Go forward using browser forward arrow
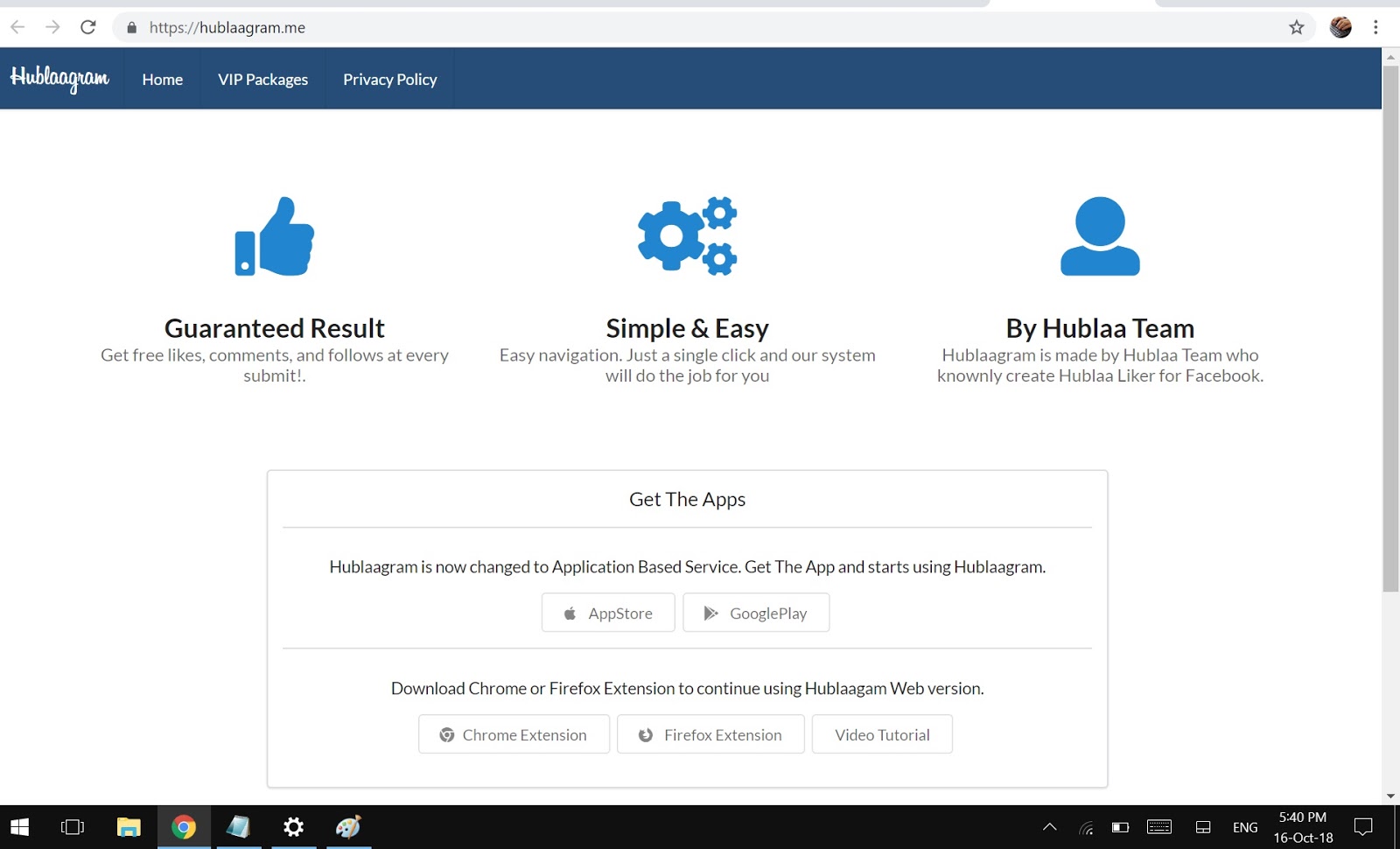 pos(52,27)
